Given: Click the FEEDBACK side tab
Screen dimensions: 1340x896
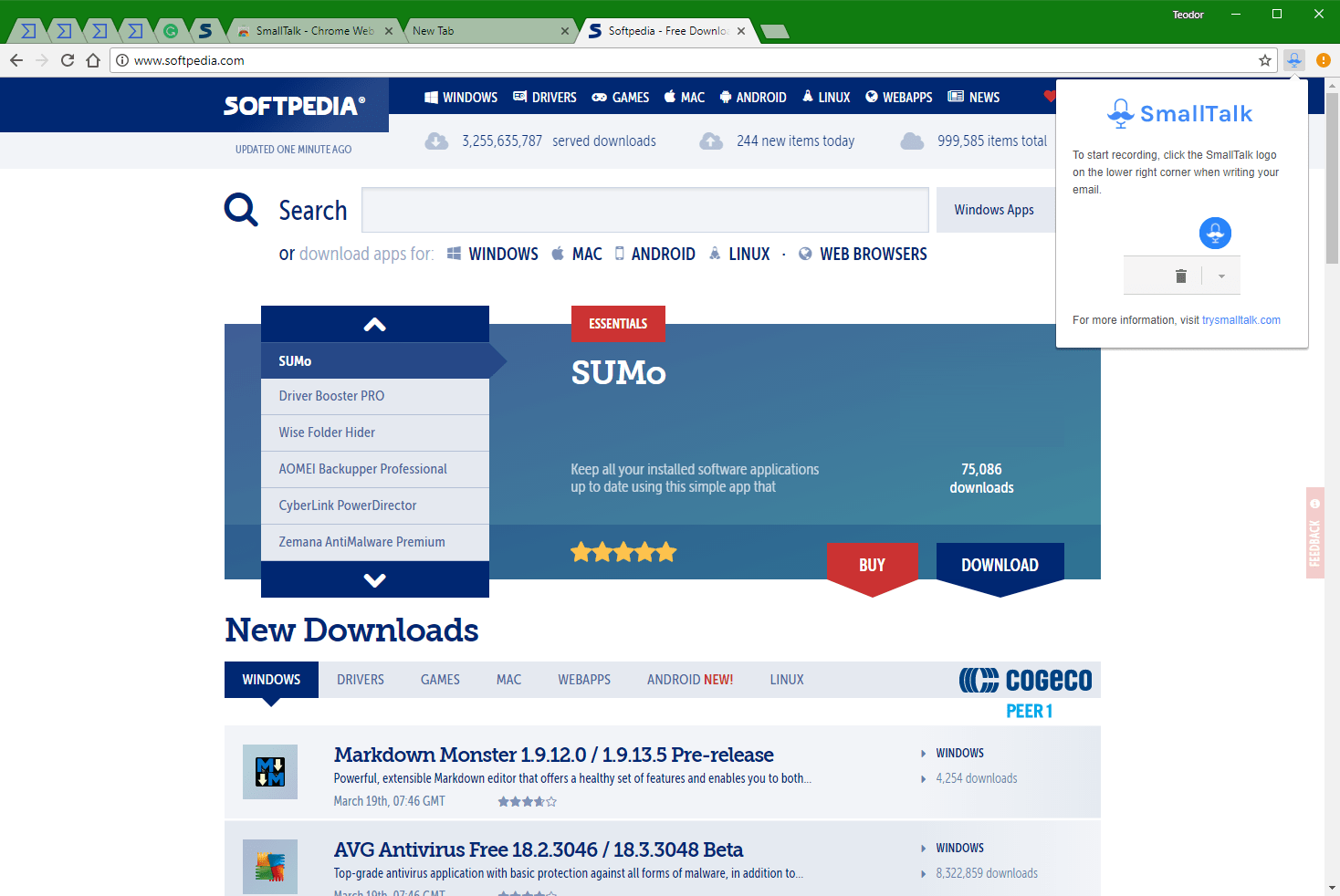Looking at the screenshot, I should pyautogui.click(x=1315, y=533).
